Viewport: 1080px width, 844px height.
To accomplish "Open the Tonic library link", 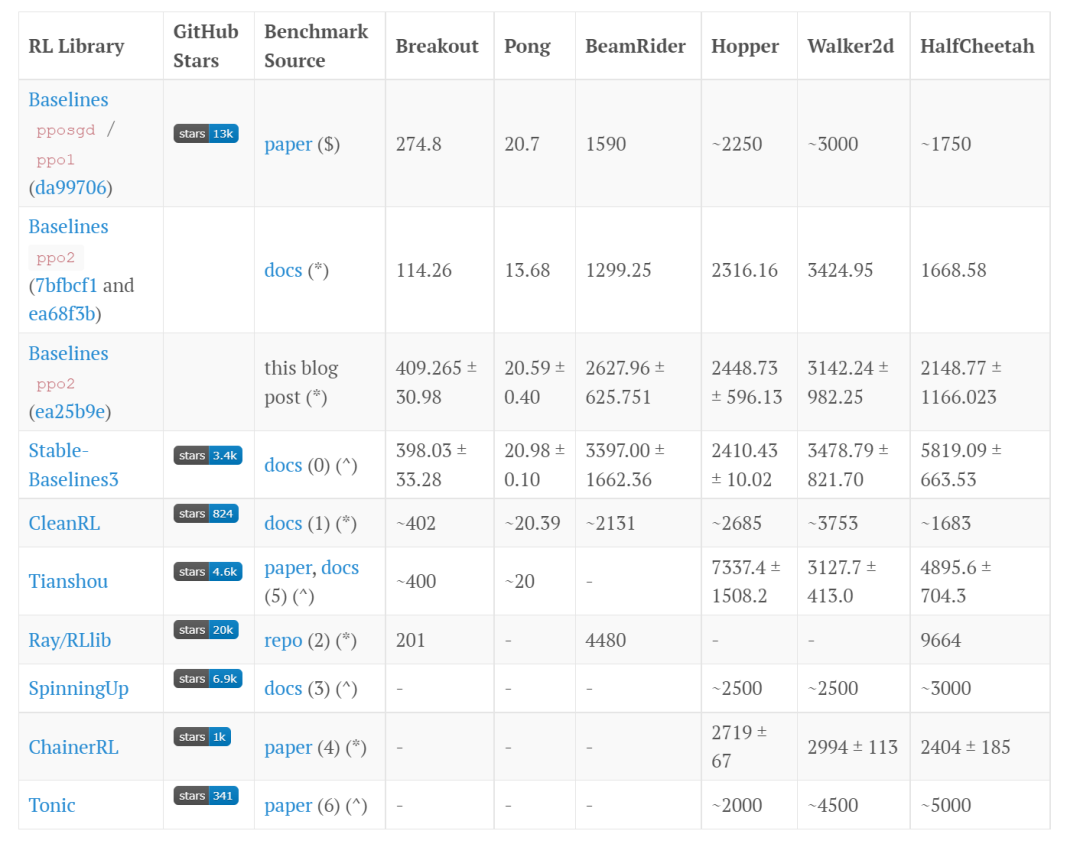I will tap(52, 805).
